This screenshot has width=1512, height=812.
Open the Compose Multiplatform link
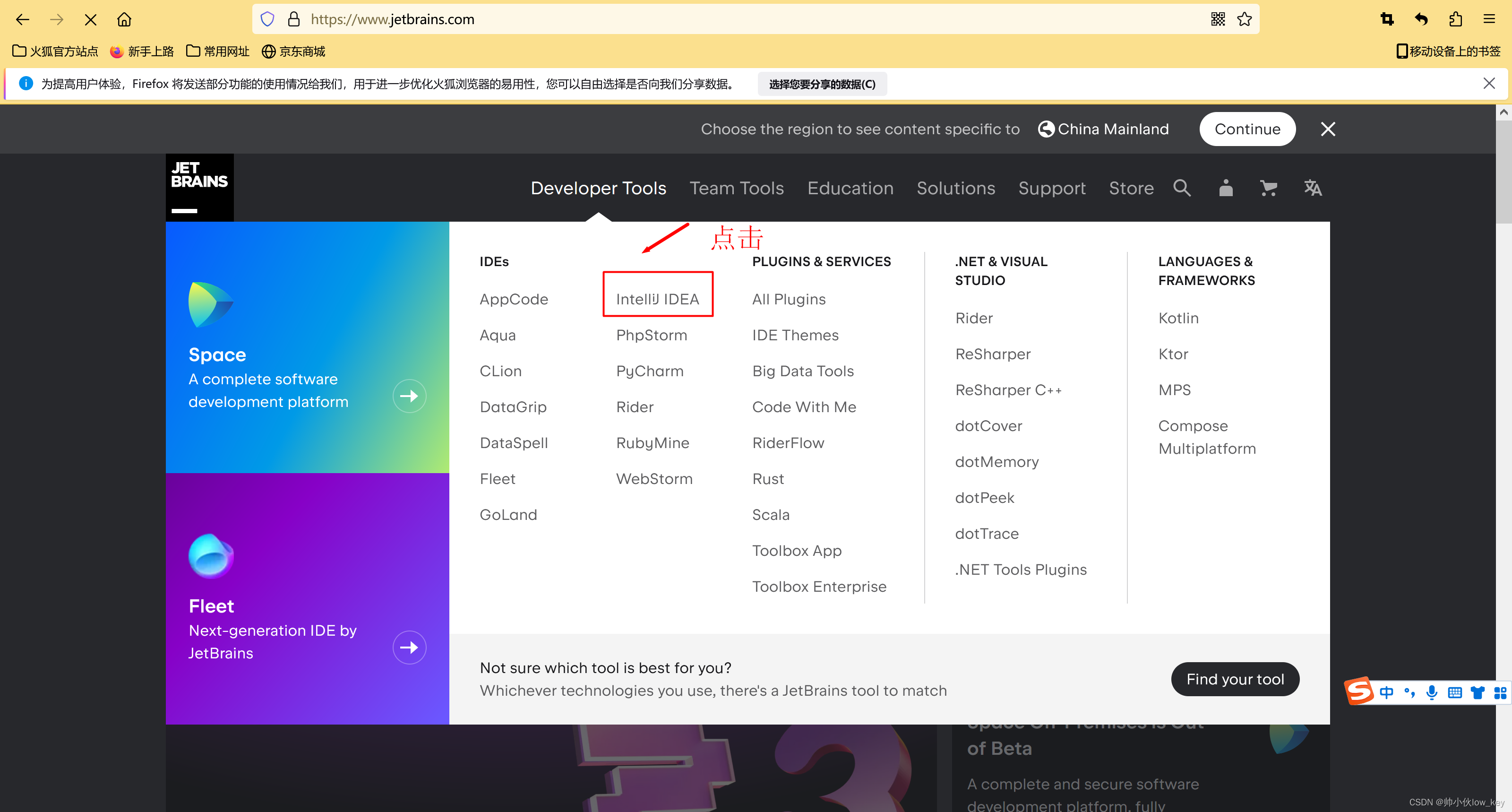(1207, 437)
